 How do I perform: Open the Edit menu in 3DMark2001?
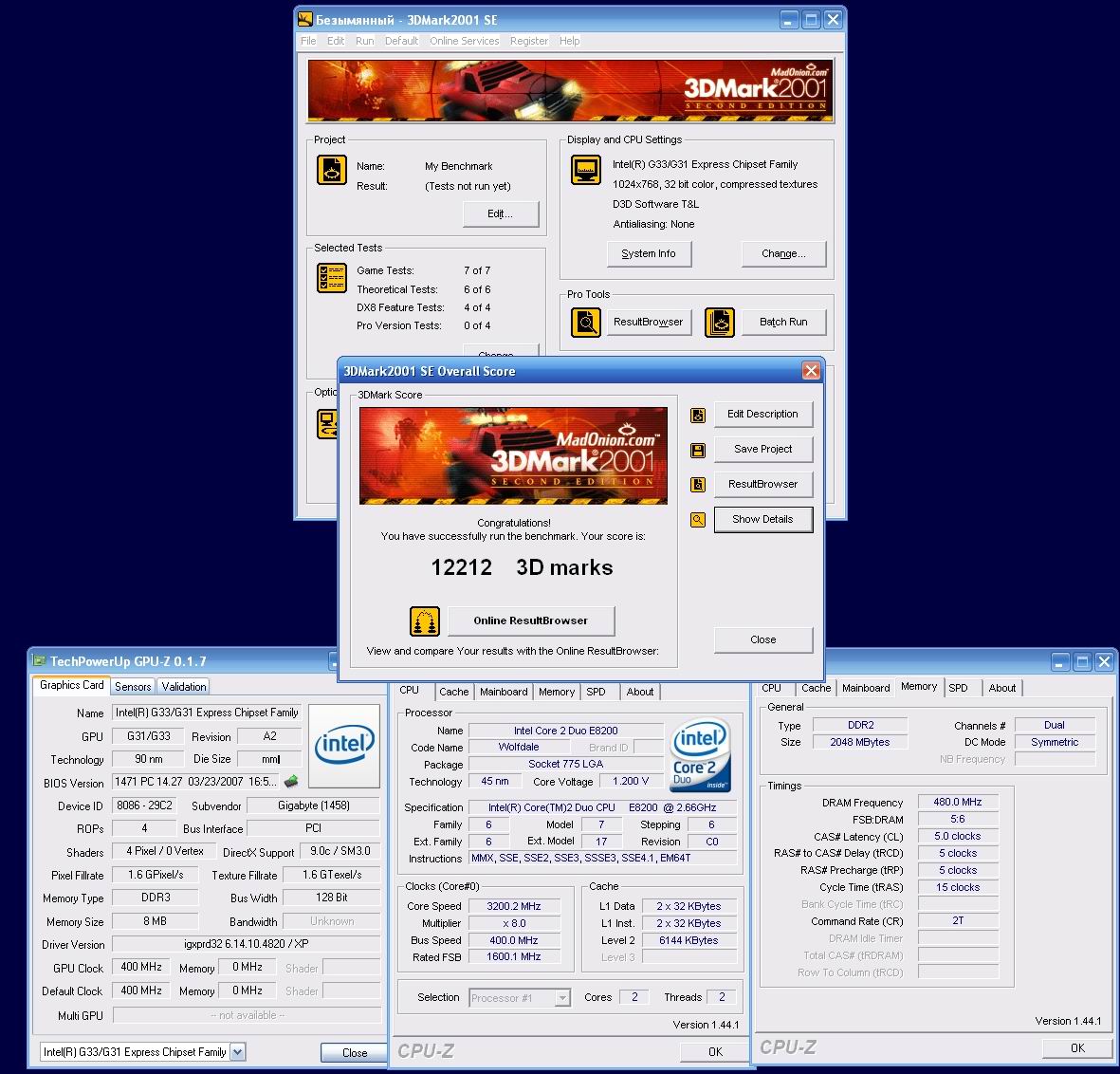pos(336,41)
